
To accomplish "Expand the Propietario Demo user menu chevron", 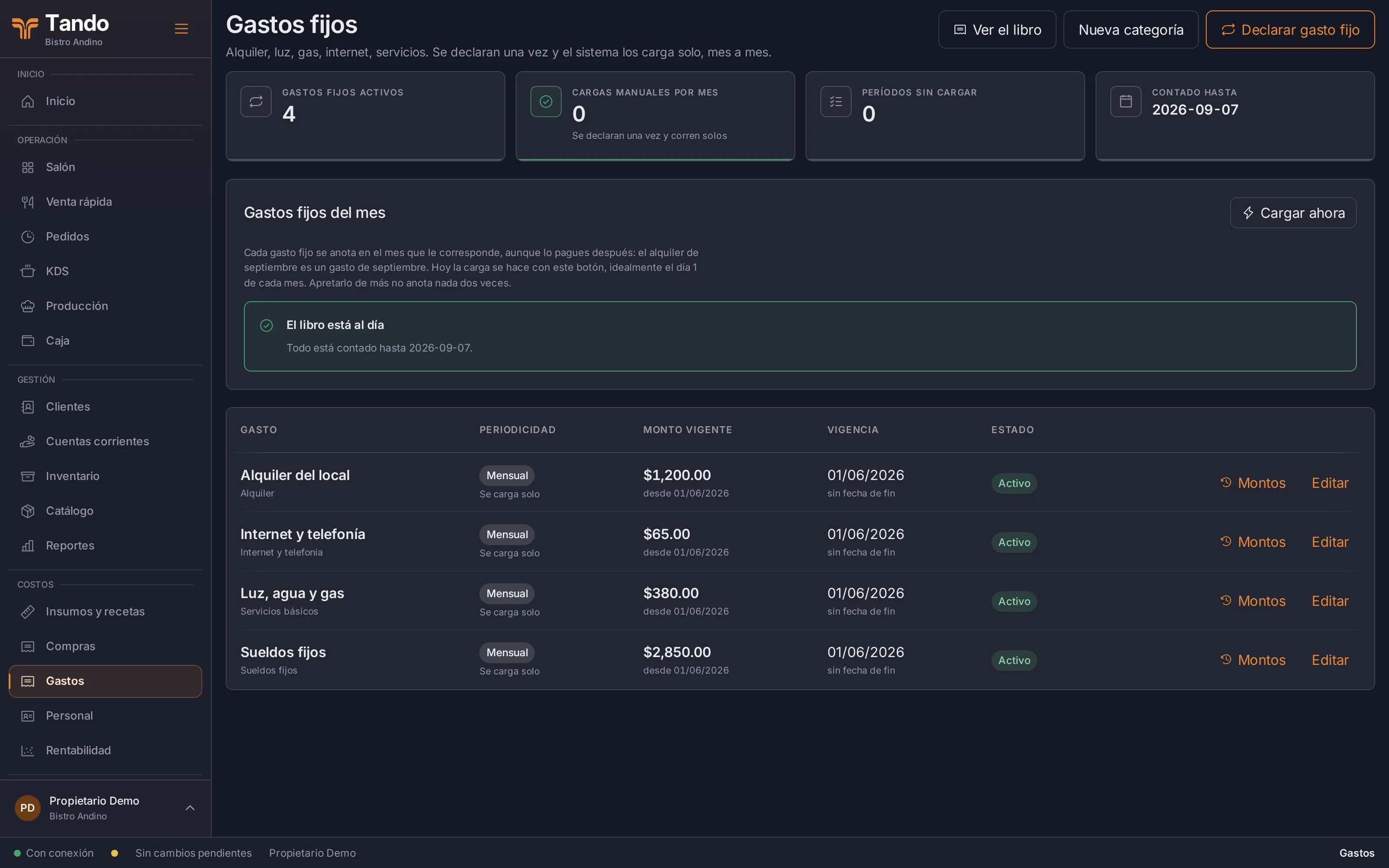I will coord(190,808).
